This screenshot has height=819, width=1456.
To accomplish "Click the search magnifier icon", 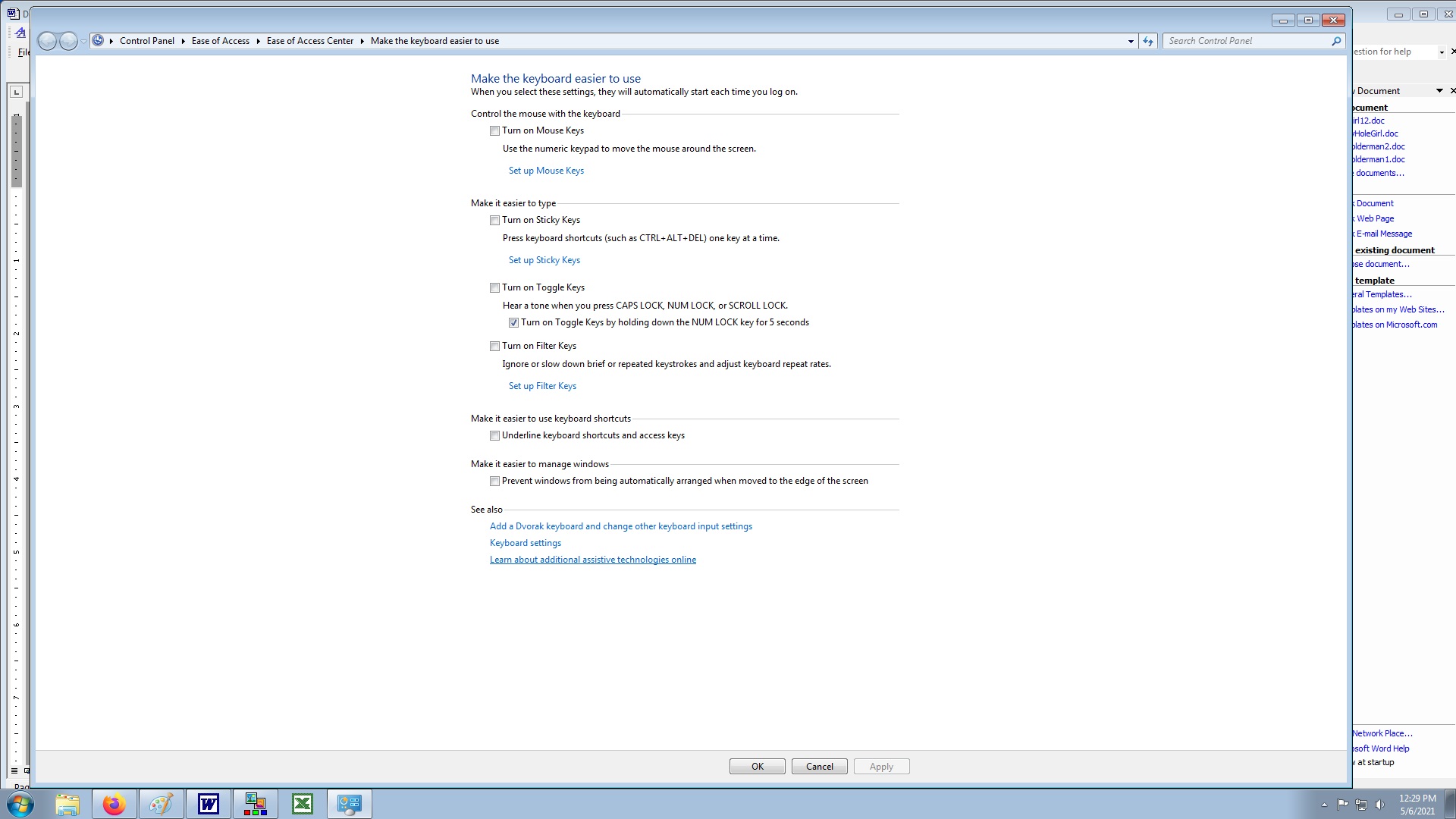I will 1336,41.
